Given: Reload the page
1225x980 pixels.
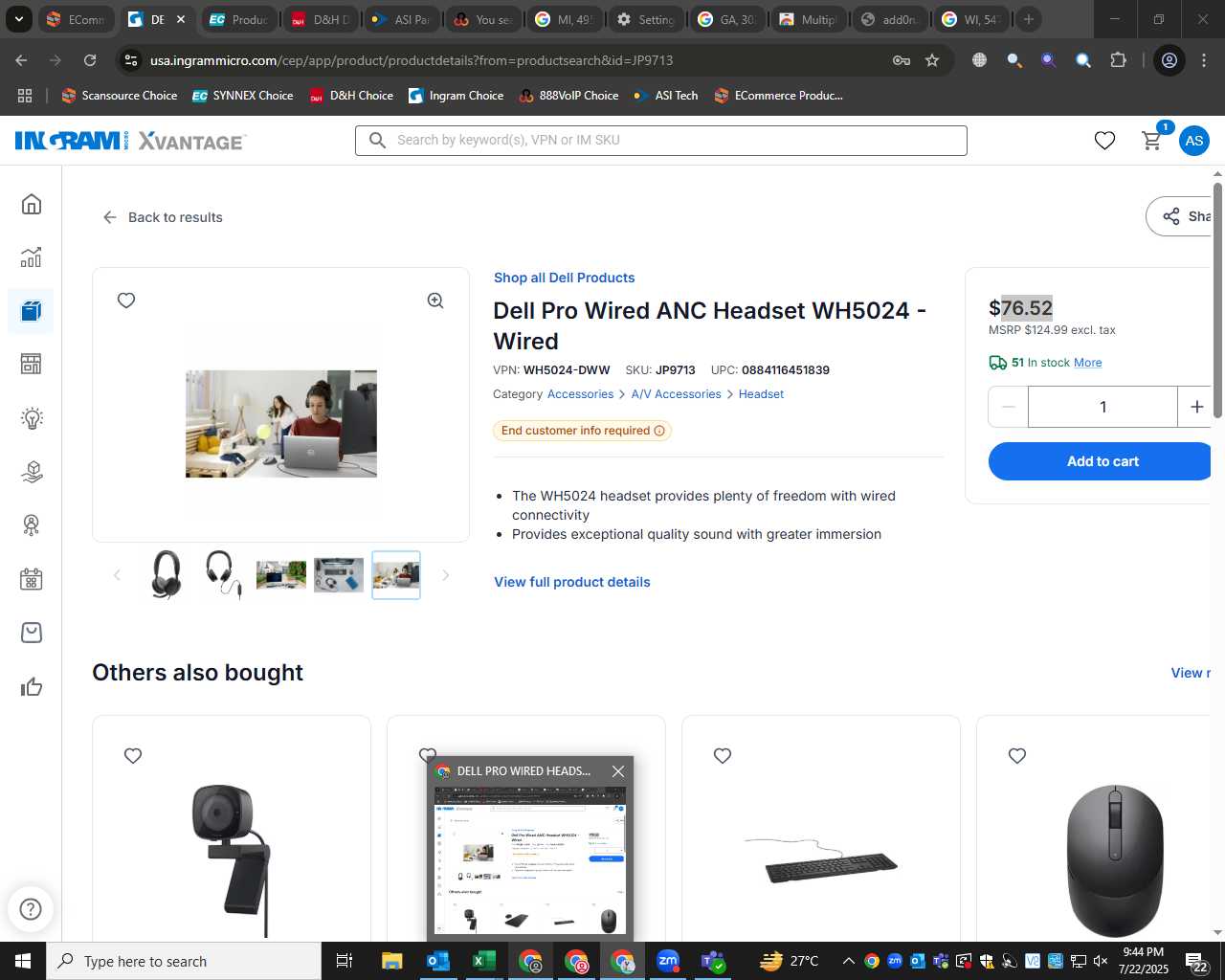Looking at the screenshot, I should click(x=90, y=60).
